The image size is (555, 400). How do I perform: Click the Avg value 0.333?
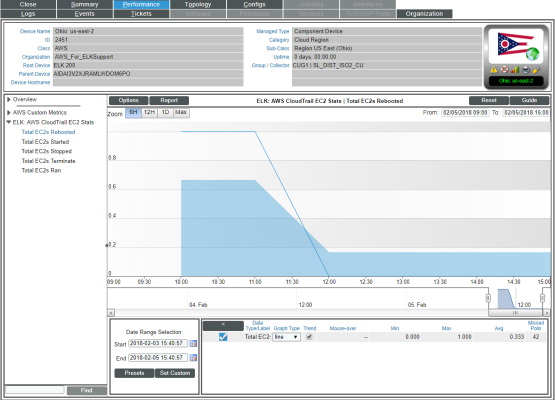517,337
